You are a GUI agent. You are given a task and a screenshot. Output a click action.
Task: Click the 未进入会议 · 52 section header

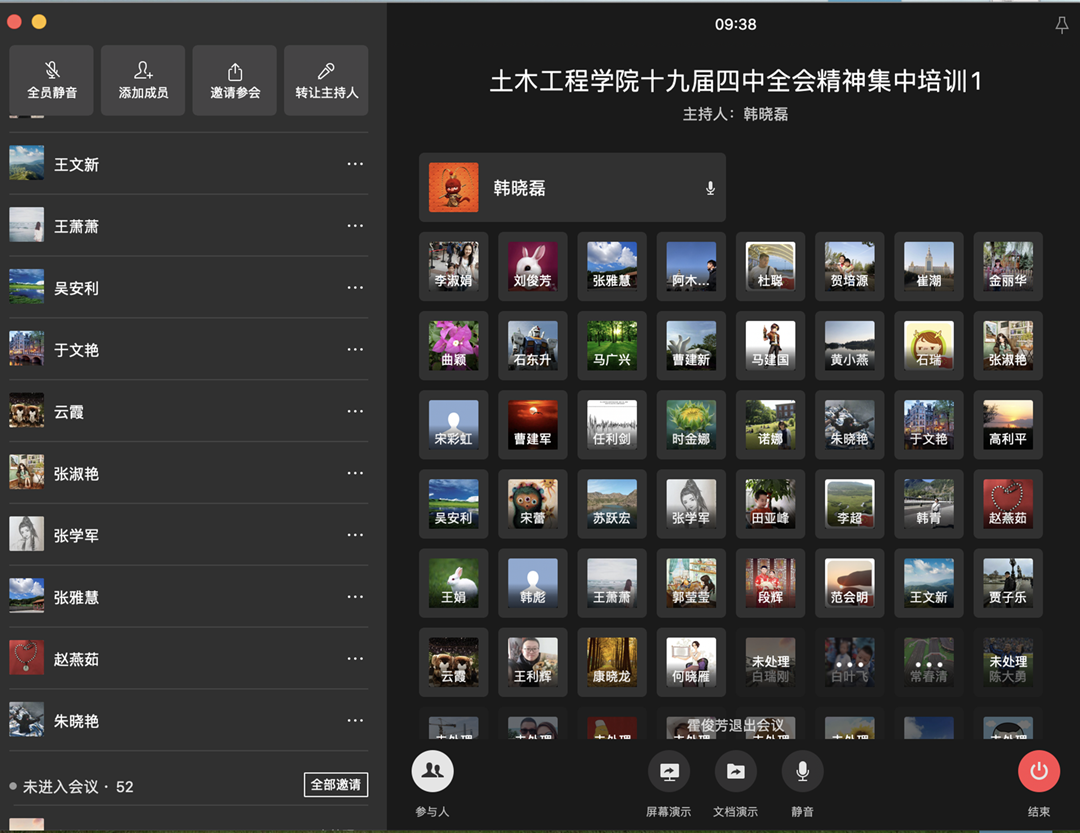pyautogui.click(x=78, y=787)
